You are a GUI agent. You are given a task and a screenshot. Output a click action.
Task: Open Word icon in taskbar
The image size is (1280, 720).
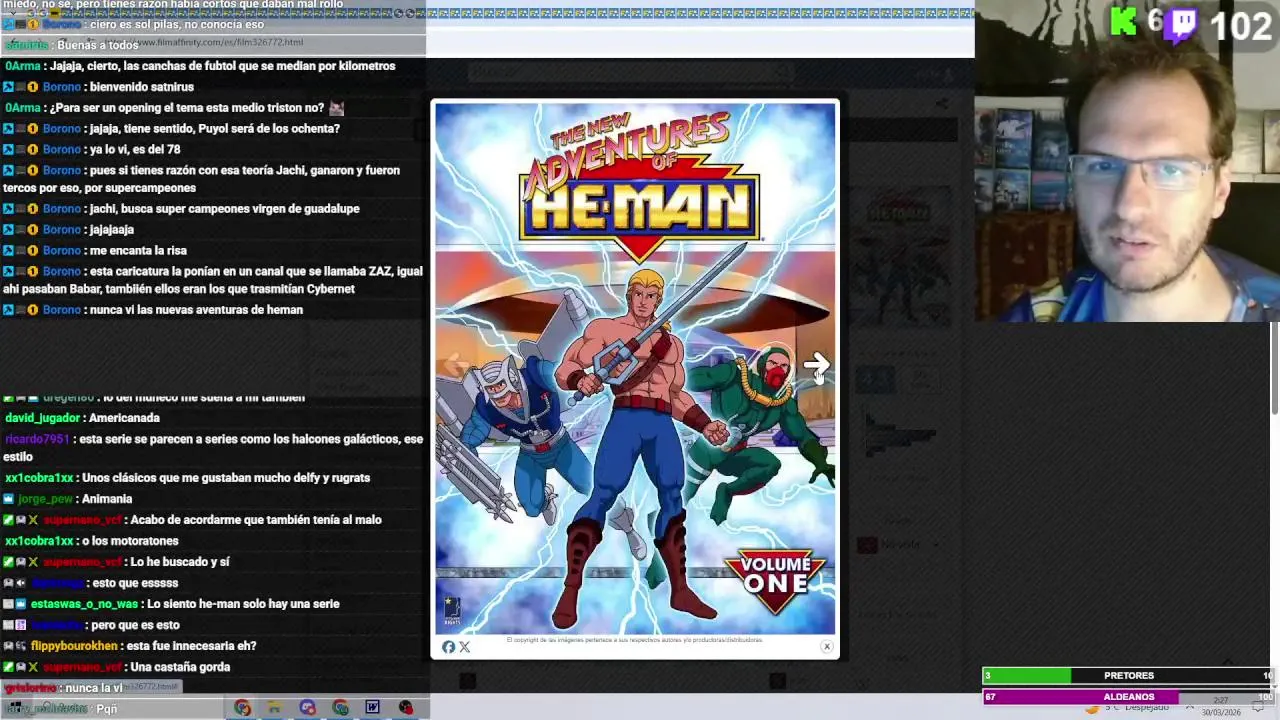372,708
